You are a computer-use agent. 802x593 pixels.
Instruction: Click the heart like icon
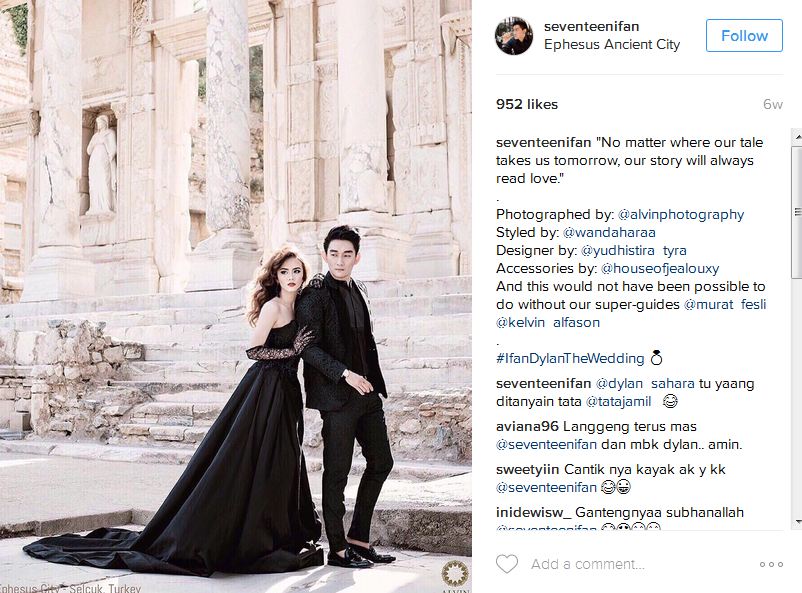pos(507,564)
